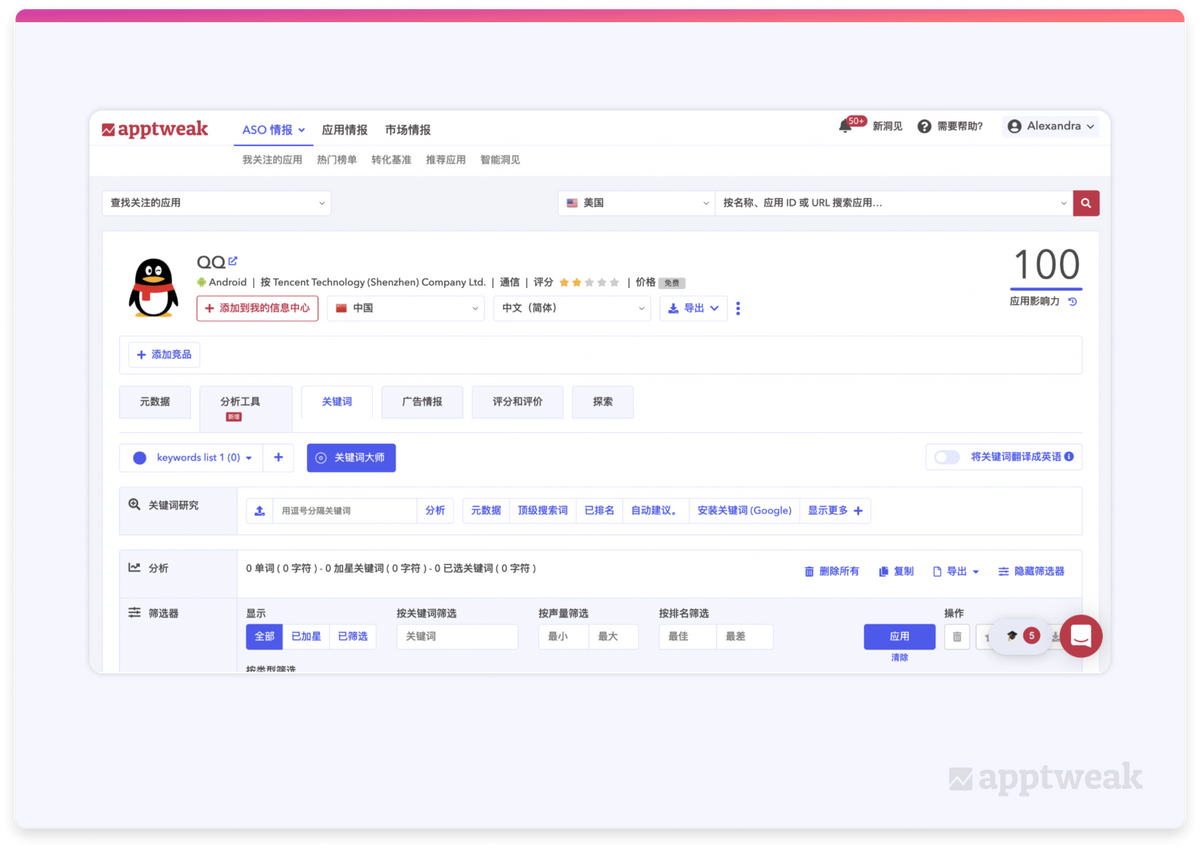Switch to the 评分和评价 tab
Viewport: 1200px width, 850px height.
pyautogui.click(x=518, y=402)
